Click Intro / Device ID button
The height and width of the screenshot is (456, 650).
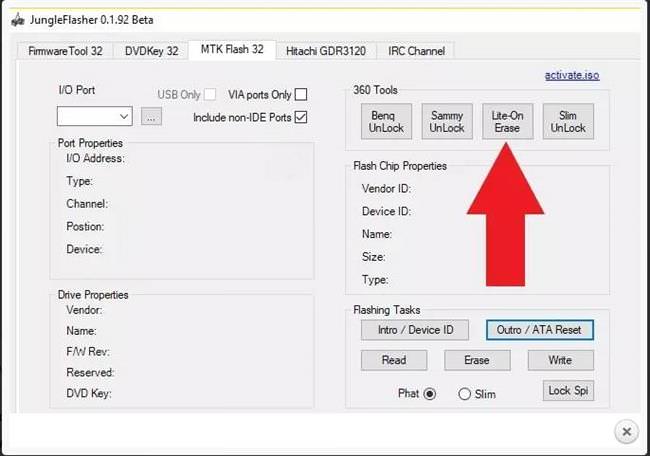tap(415, 330)
